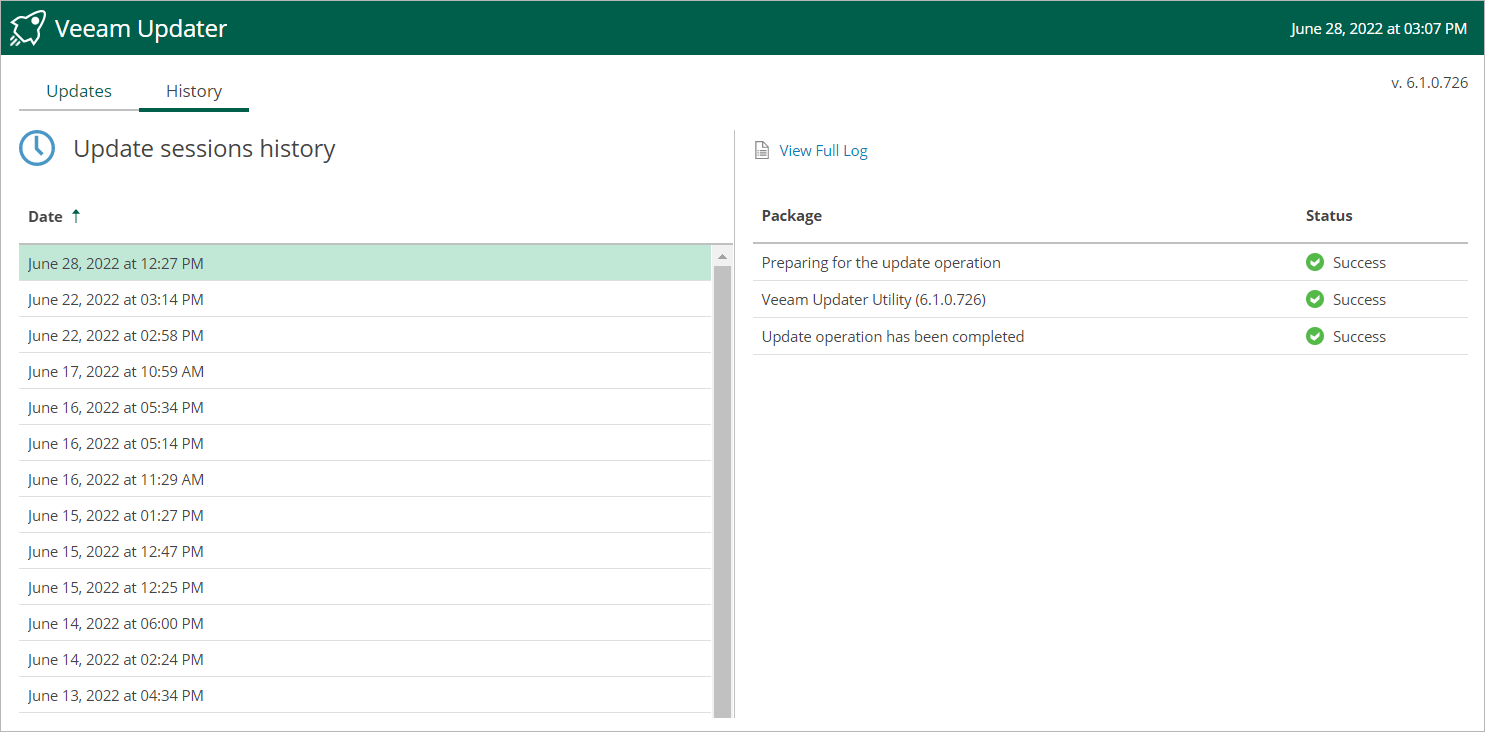Select the June 28, 2022 at 12:27 PM session

[116, 264]
